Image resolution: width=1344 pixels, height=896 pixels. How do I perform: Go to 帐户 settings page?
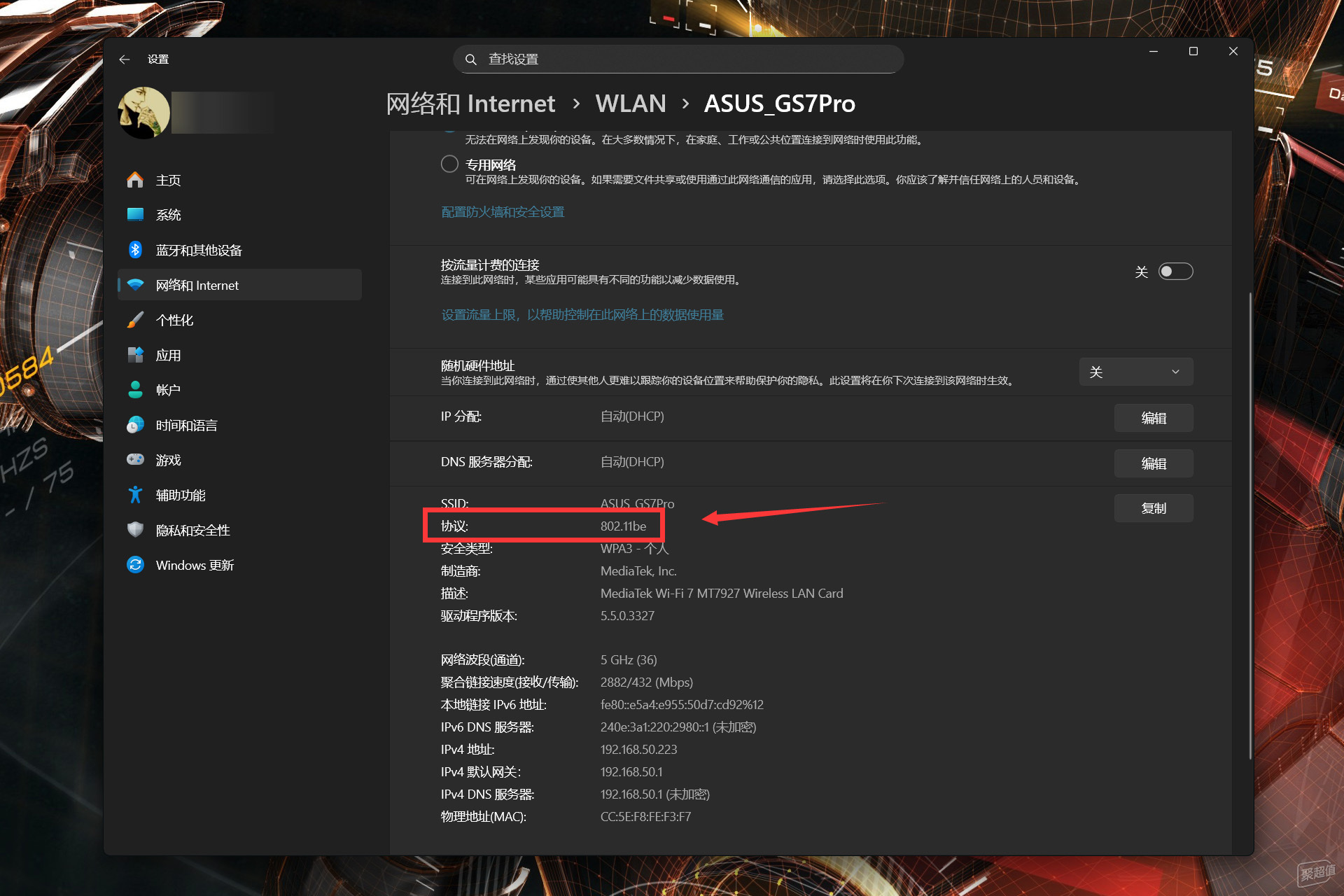[x=239, y=390]
